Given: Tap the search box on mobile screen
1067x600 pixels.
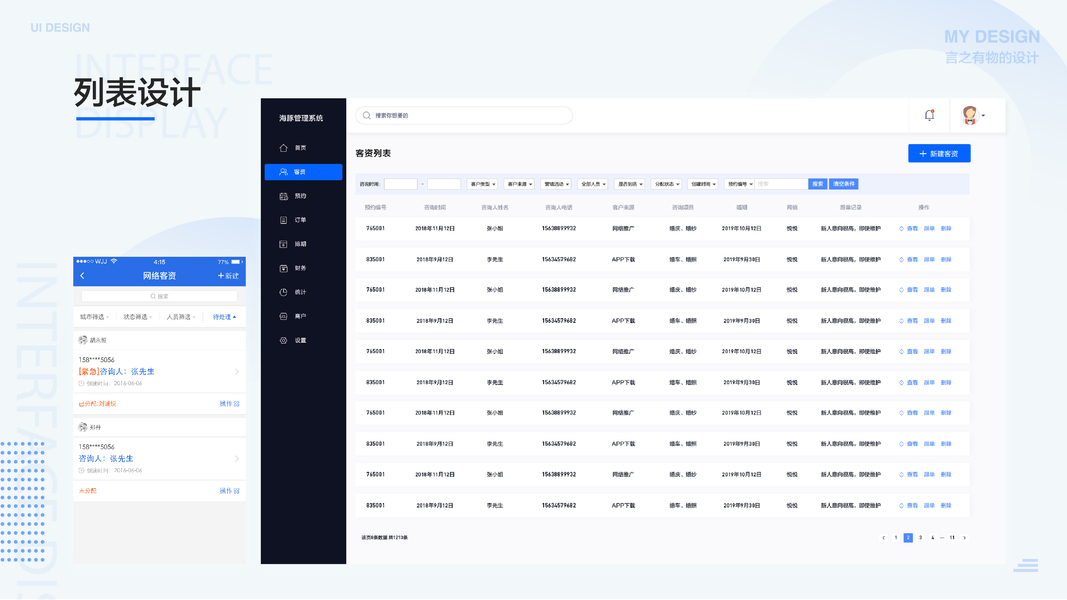Looking at the screenshot, I should click(159, 296).
